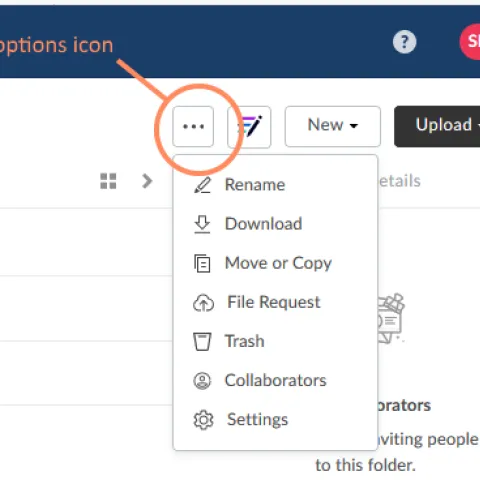Screen dimensions: 480x480
Task: Choose File Request from the menu
Action: click(275, 302)
